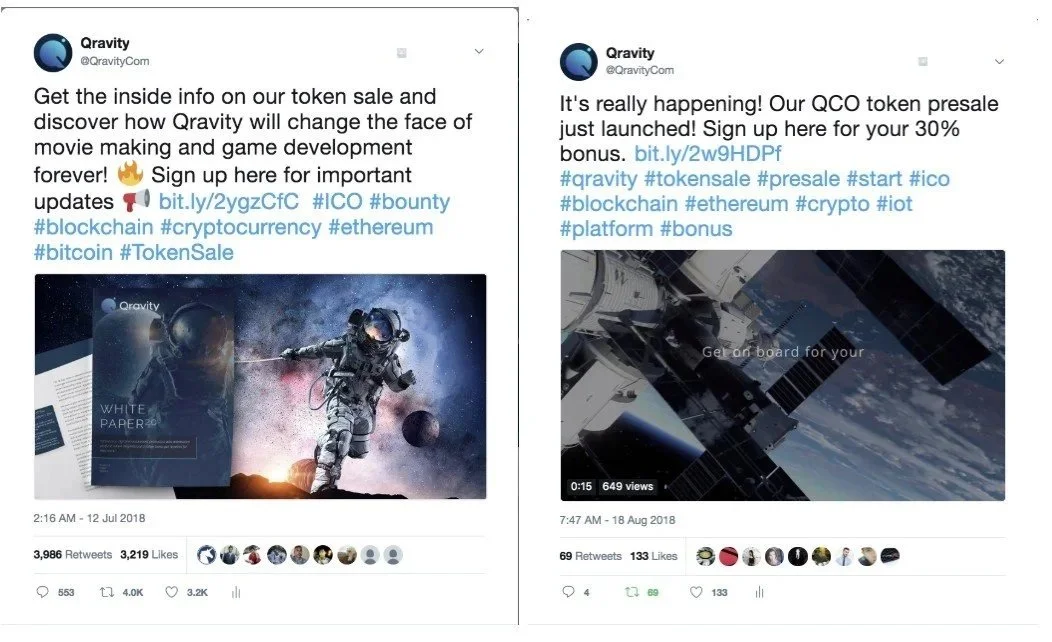
Task: Open the bit.ly/2w9HDPf link
Action: point(708,154)
